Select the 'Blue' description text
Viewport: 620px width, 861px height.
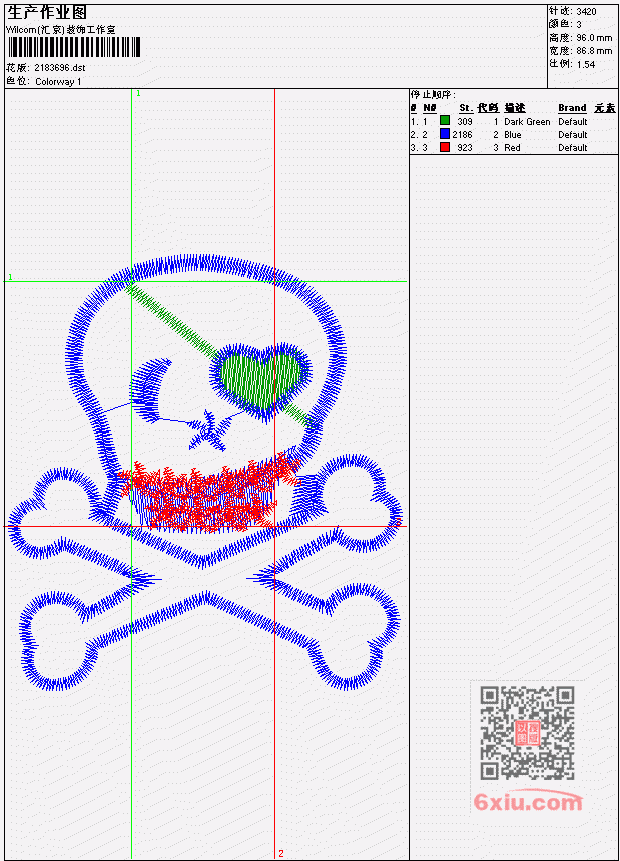512,135
